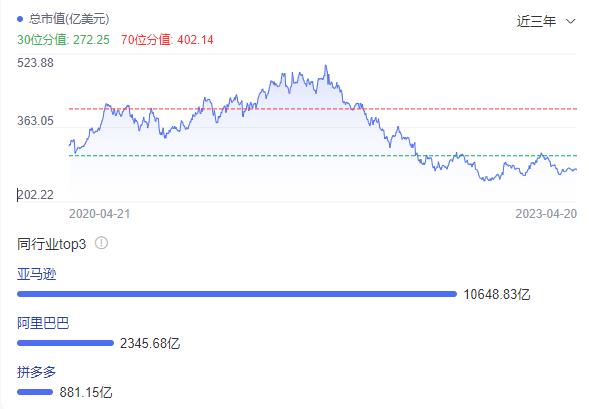Click the green dashed 30th percentile line
The image size is (589, 409).
click(322, 155)
